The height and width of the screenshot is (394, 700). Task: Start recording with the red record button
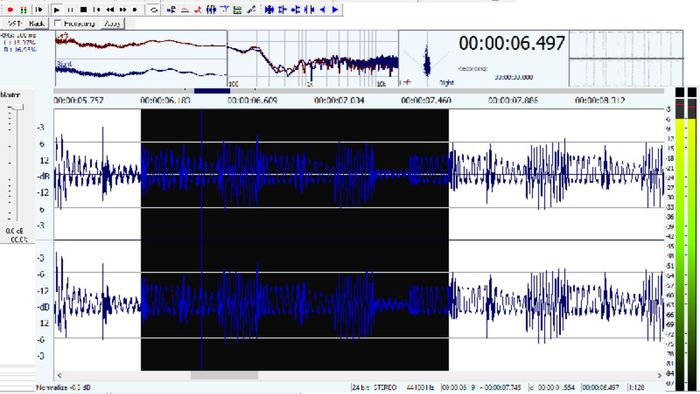[10, 9]
